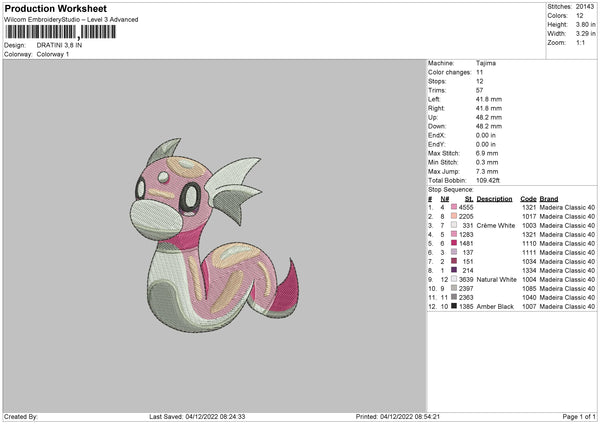This screenshot has width=600, height=424.
Task: Click the Brand column header
Action: pyautogui.click(x=549, y=199)
